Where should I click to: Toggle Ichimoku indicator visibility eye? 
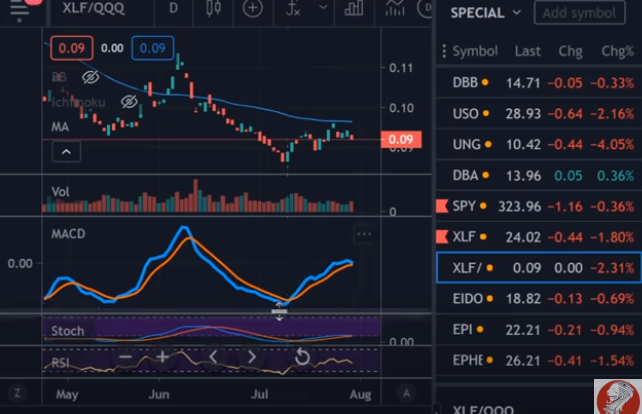[129, 102]
